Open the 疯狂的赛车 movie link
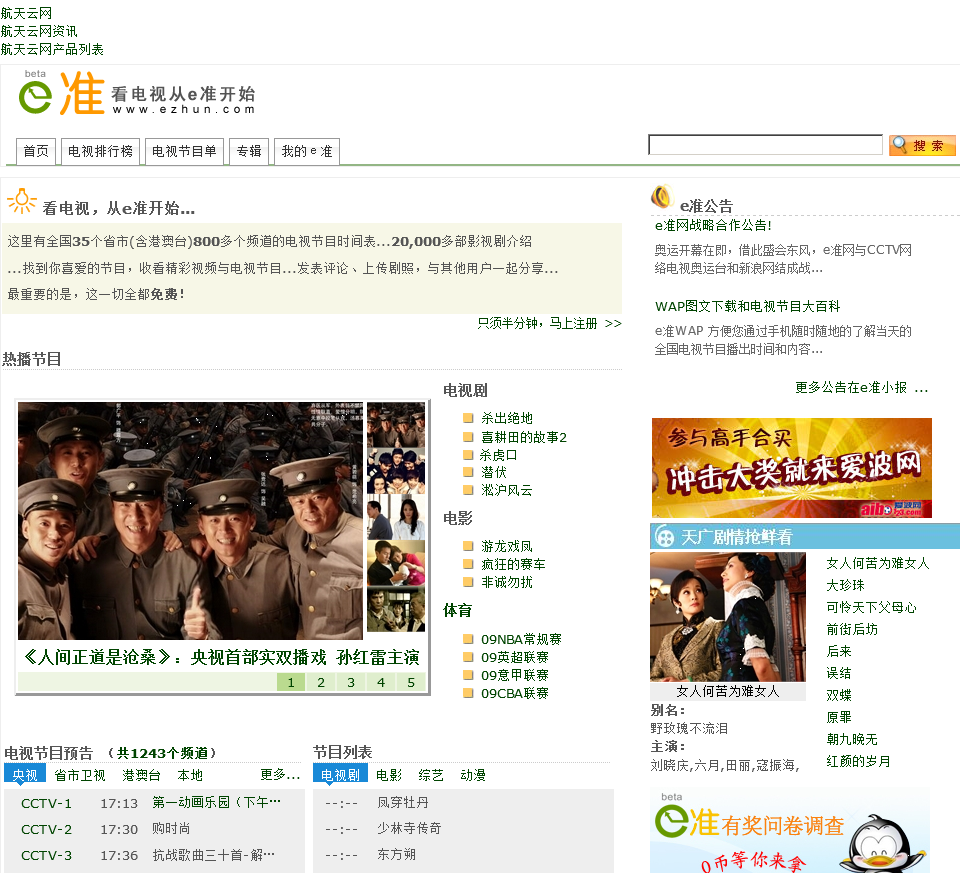960x873 pixels. [x=513, y=564]
